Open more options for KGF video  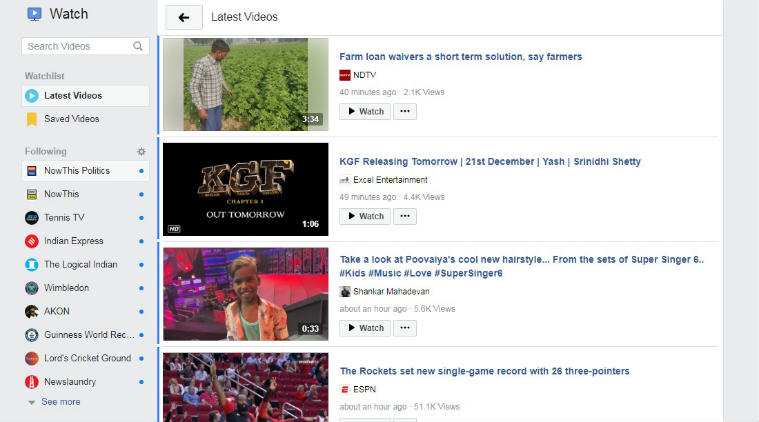click(405, 216)
